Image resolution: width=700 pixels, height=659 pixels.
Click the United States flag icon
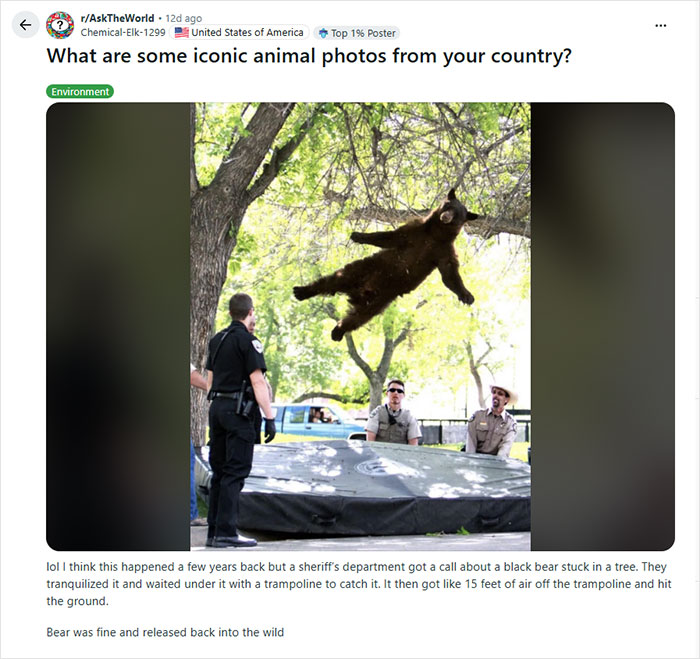pyautogui.click(x=182, y=33)
